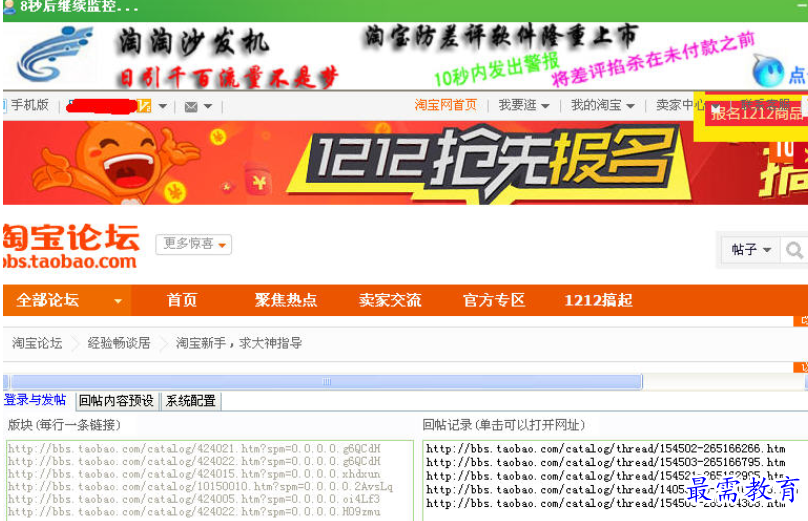Expand the username dropdown arrow
This screenshot has height=521, width=808.
[x=163, y=107]
